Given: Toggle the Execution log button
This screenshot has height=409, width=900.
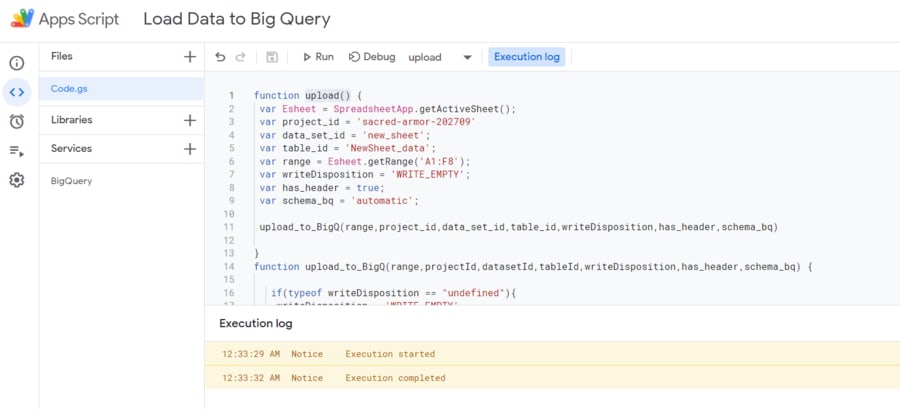Looking at the screenshot, I should tap(527, 57).
